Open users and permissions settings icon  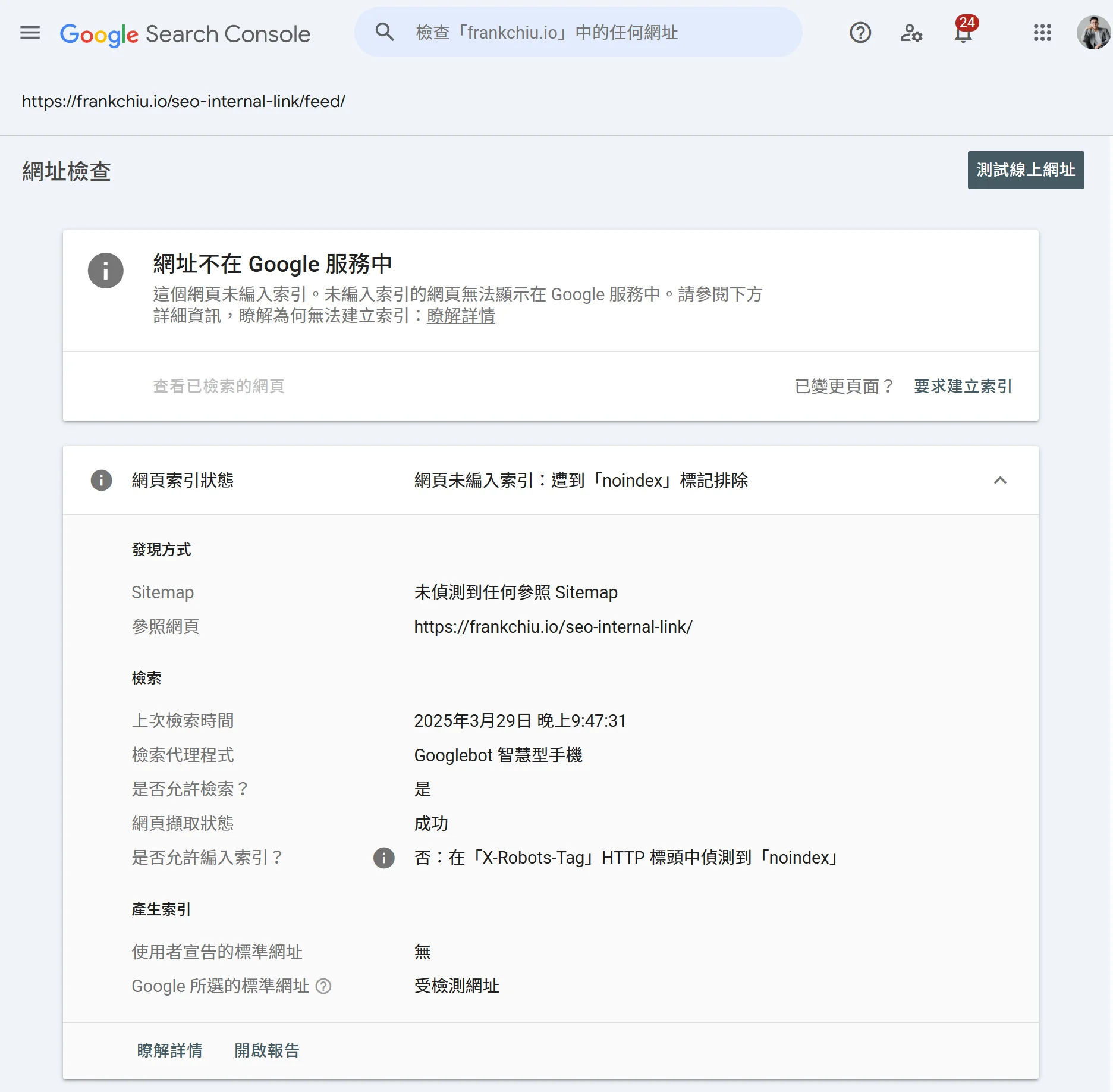[911, 33]
